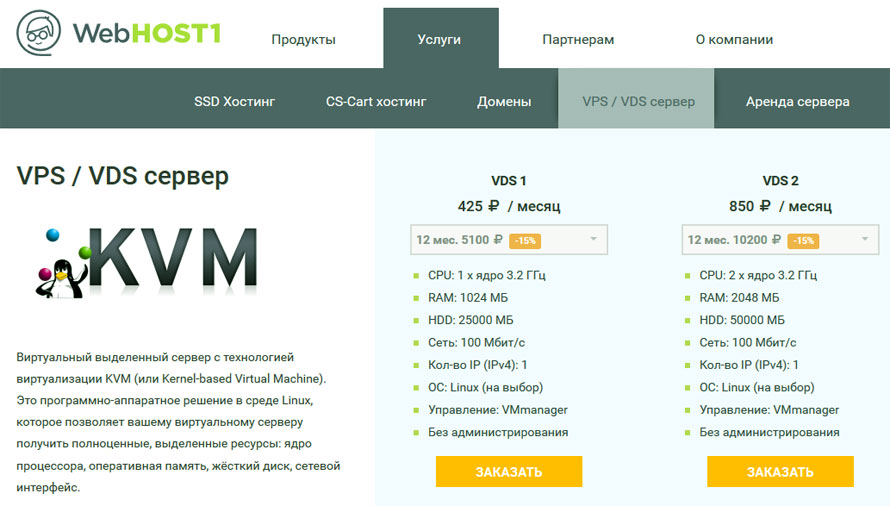Navigate to CS-Cart хостинг
890x506 pixels.
(376, 101)
